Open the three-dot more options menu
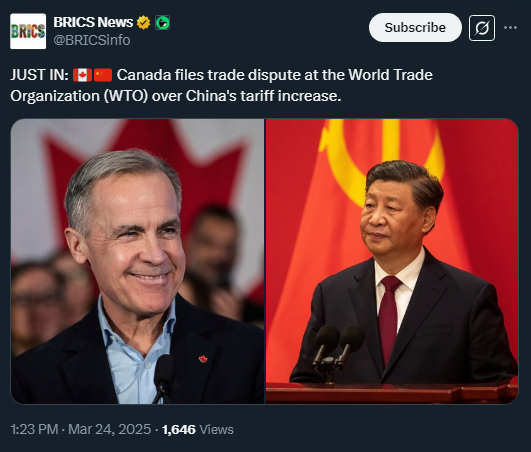Image resolution: width=531 pixels, height=452 pixels. pos(510,27)
